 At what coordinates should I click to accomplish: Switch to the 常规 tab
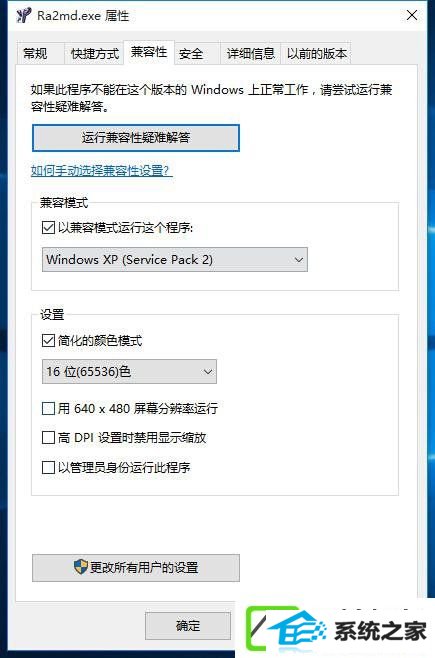(36, 54)
